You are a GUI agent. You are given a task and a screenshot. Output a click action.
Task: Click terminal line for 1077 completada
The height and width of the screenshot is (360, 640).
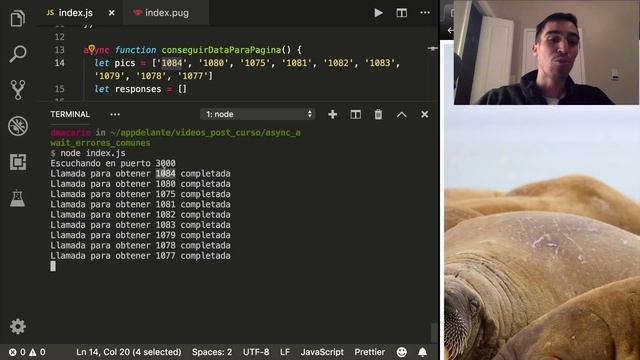[140, 256]
